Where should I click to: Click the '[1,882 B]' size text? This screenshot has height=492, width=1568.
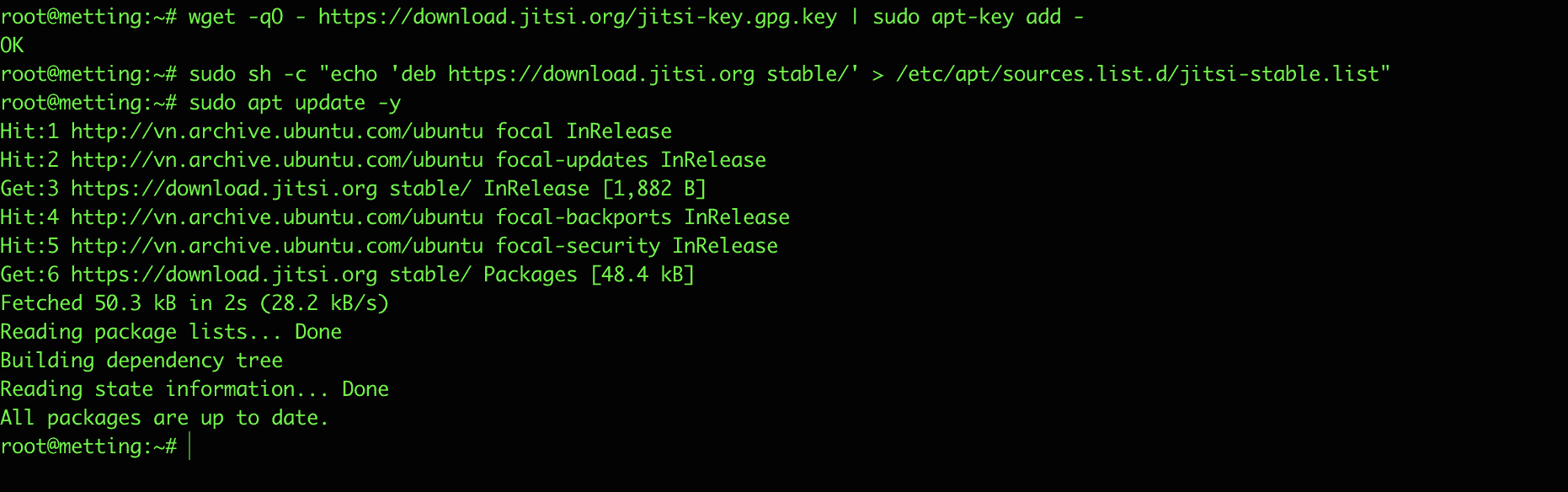coord(654,189)
